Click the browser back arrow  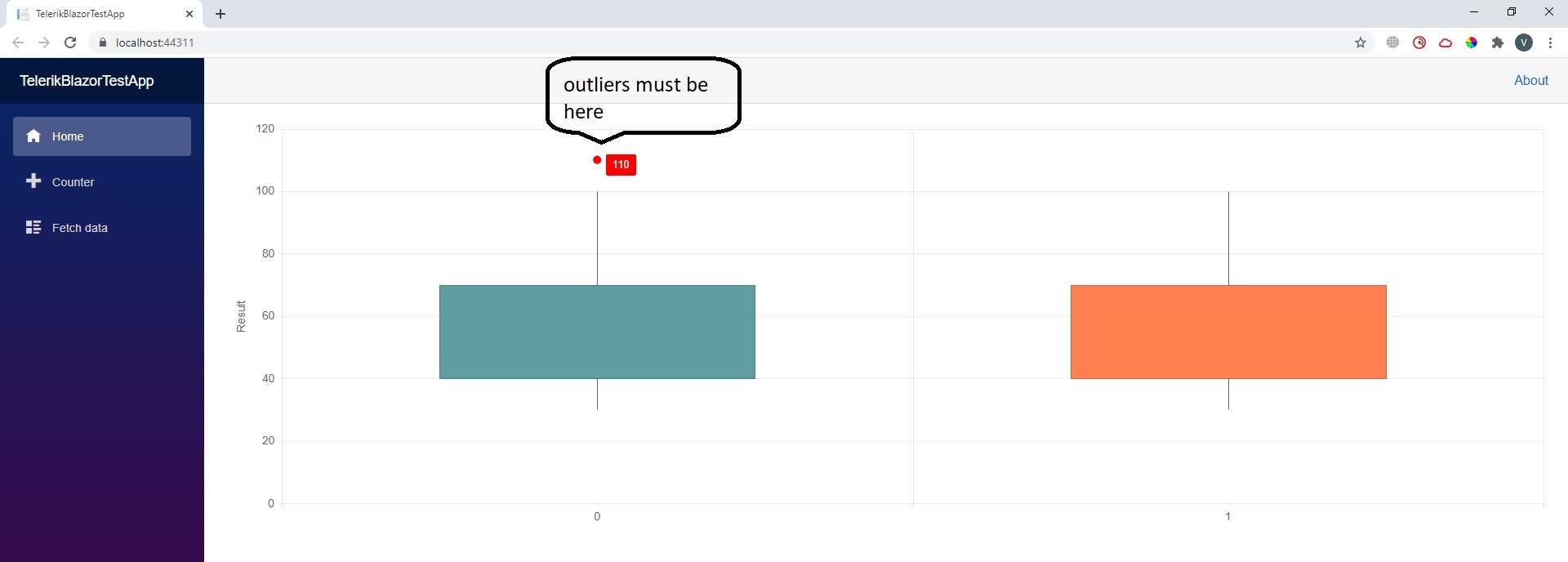click(x=18, y=42)
